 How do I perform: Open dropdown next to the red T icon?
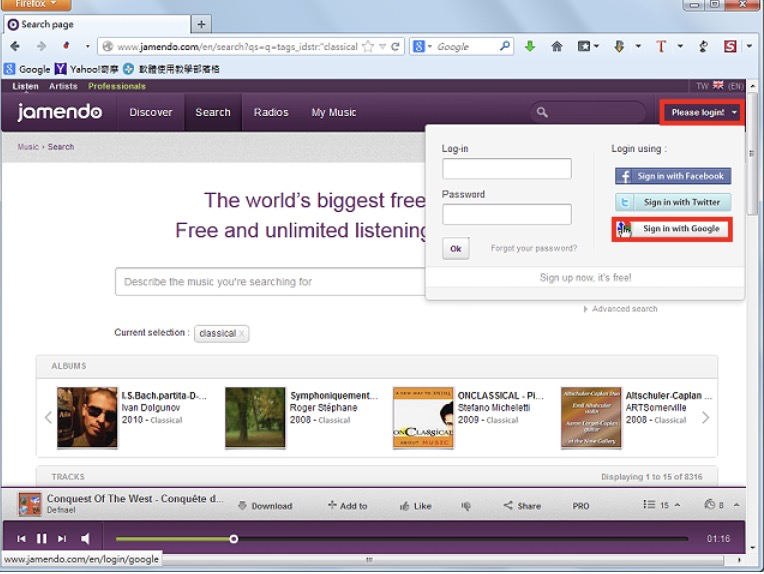[x=680, y=47]
